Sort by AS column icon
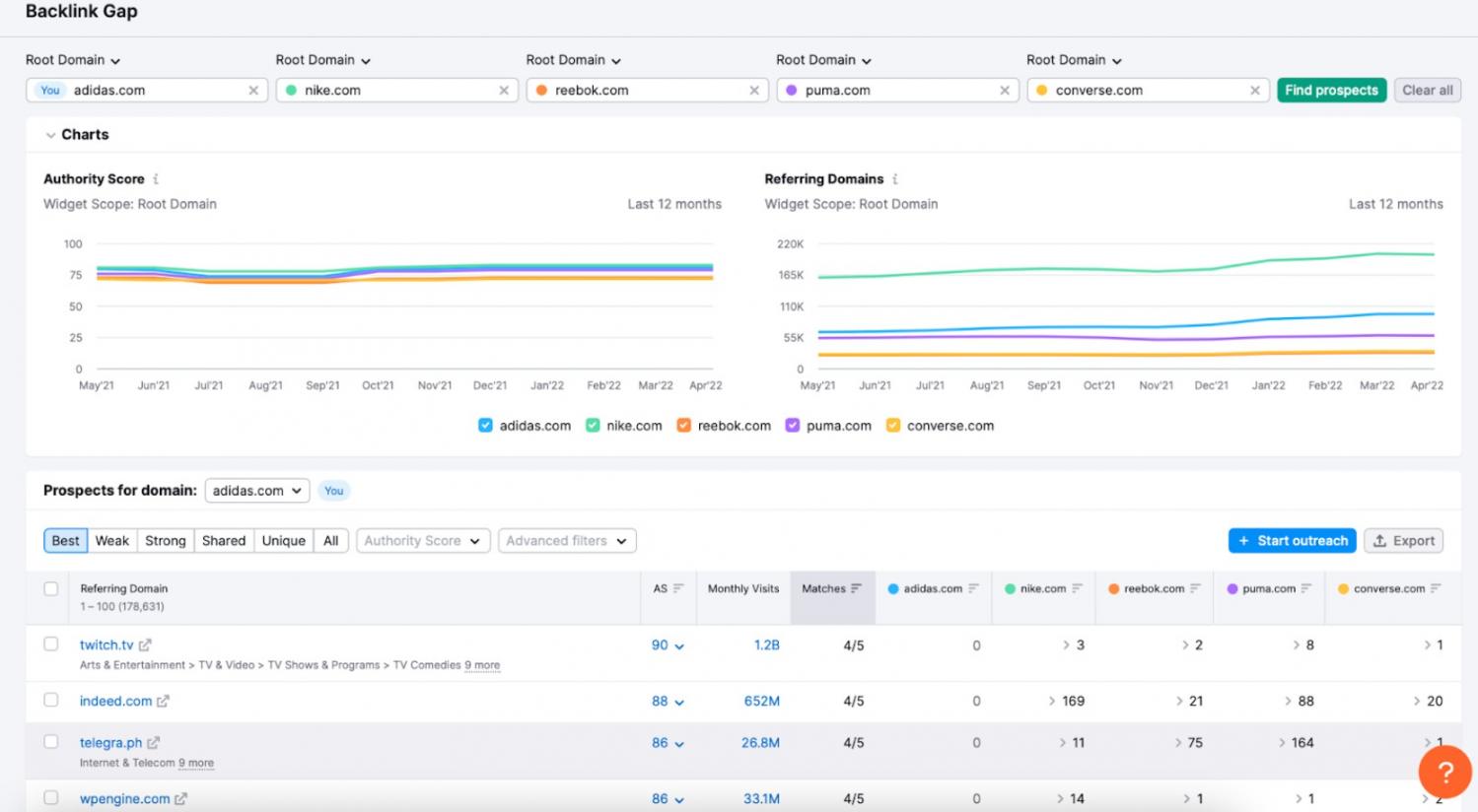This screenshot has height=812, width=1478. 678,588
